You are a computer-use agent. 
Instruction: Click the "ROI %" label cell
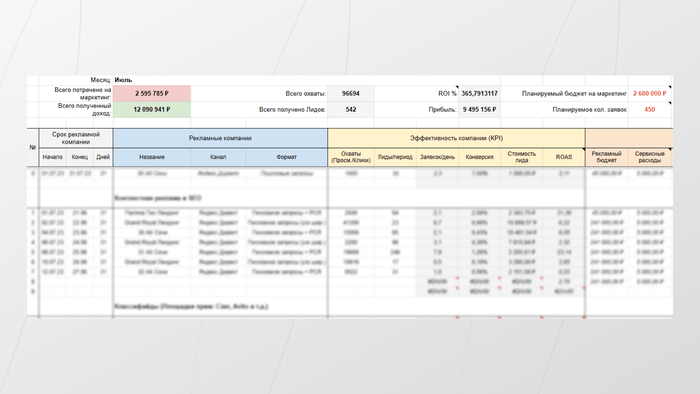click(x=447, y=94)
